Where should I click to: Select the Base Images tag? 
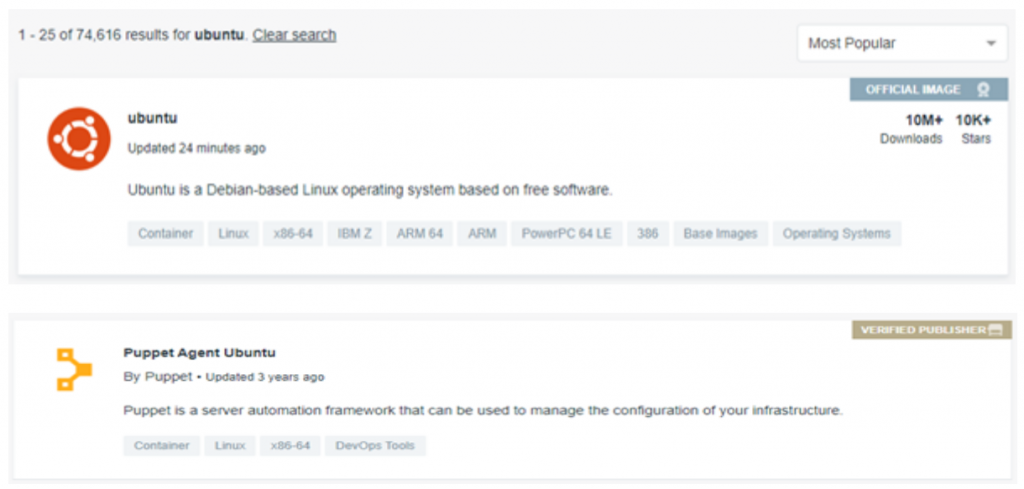(x=720, y=234)
